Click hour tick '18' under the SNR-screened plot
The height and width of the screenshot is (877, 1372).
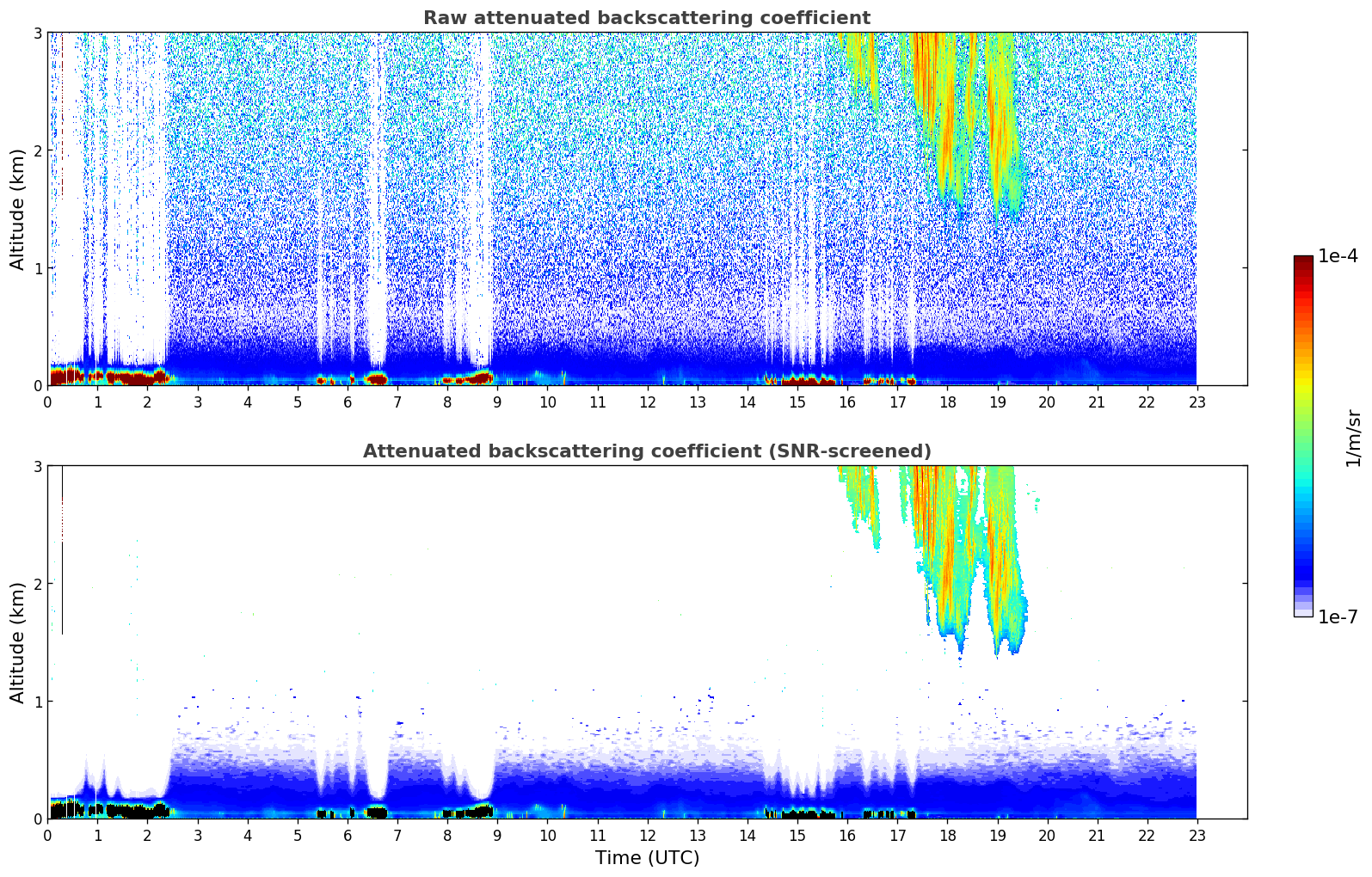[947, 835]
